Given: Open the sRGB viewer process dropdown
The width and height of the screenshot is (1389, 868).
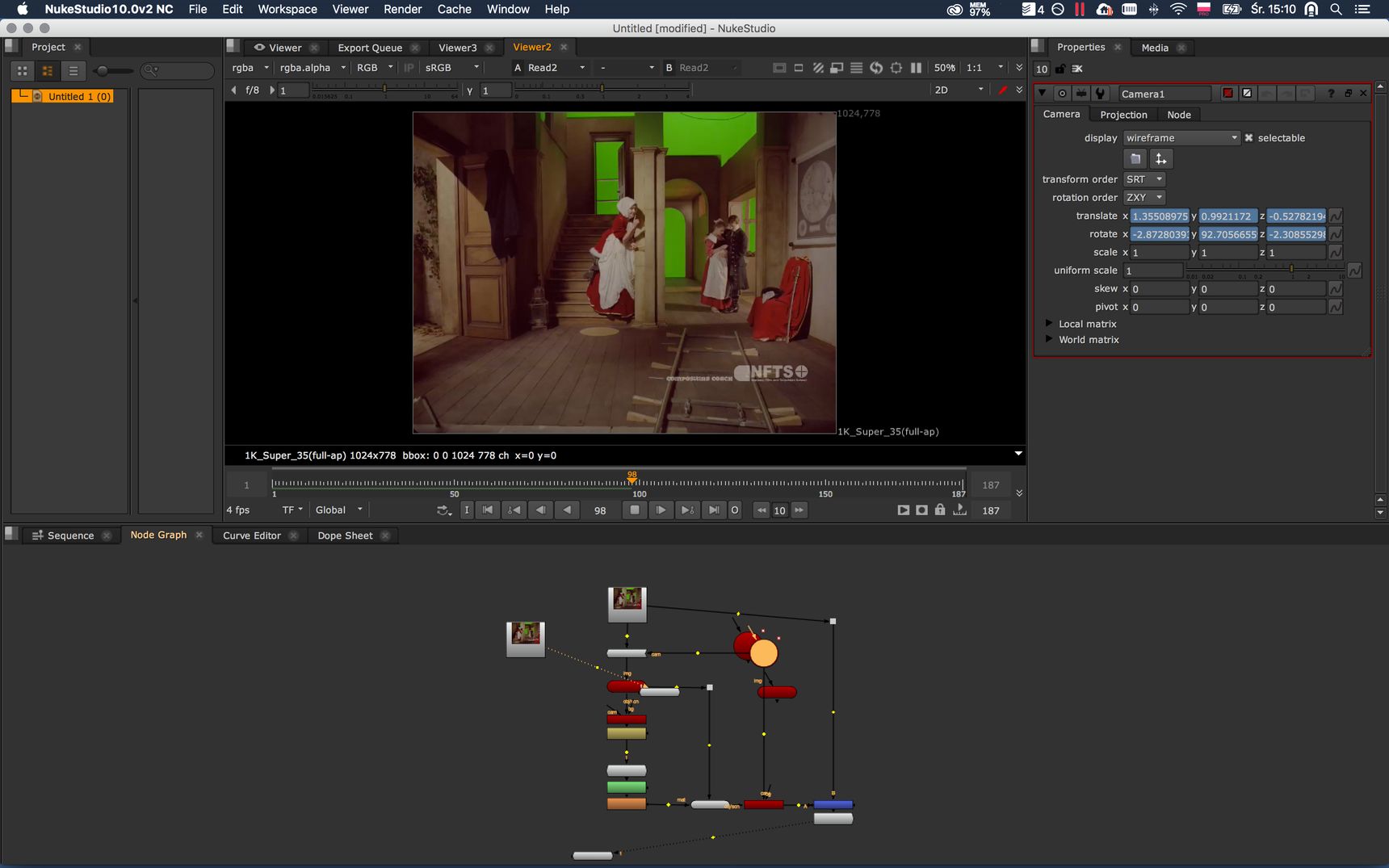Looking at the screenshot, I should (452, 68).
